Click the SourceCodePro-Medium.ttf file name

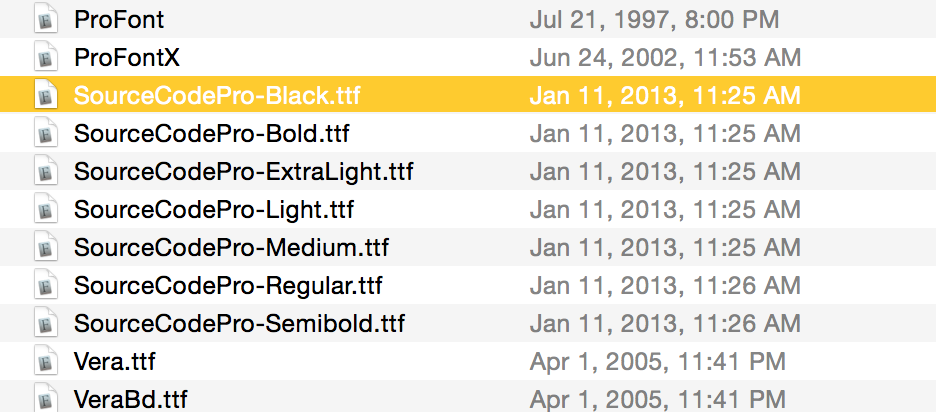click(x=232, y=247)
